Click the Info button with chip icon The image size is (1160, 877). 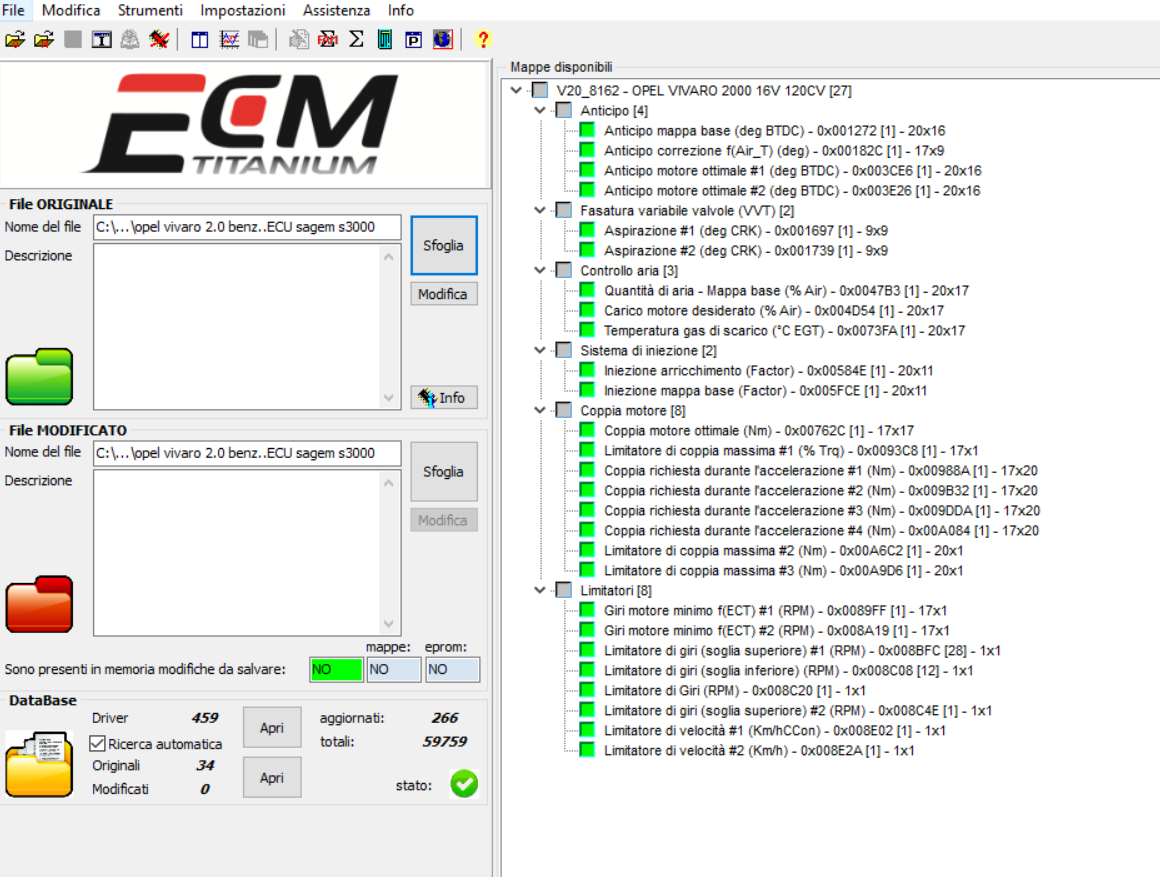coord(444,397)
